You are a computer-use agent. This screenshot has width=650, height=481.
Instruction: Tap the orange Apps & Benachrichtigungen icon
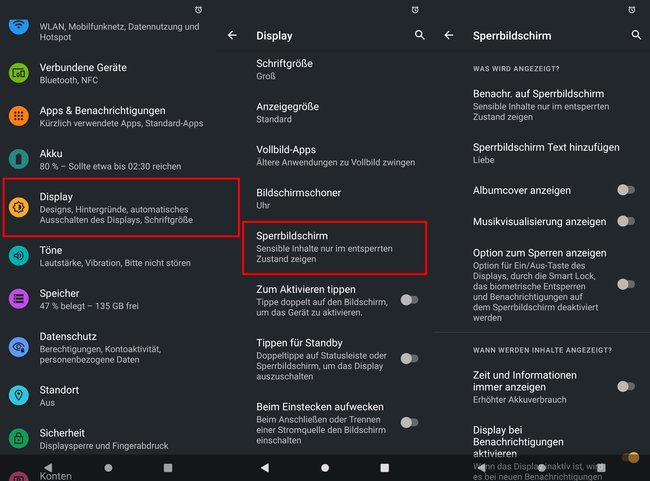coord(19,116)
